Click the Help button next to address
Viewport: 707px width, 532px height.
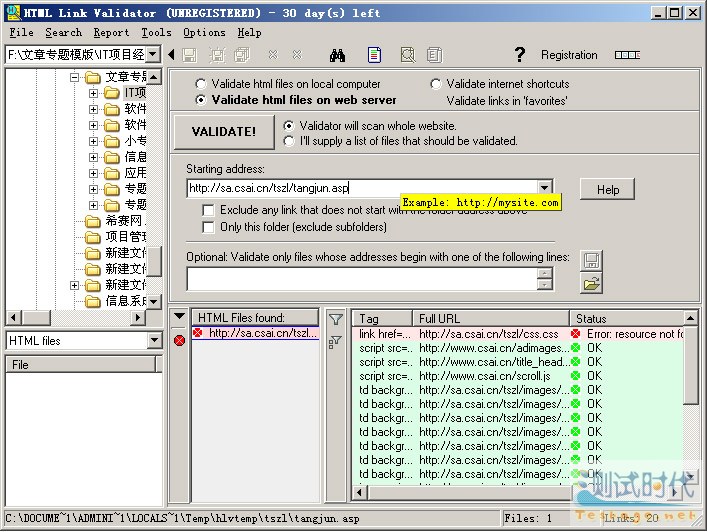tap(607, 189)
